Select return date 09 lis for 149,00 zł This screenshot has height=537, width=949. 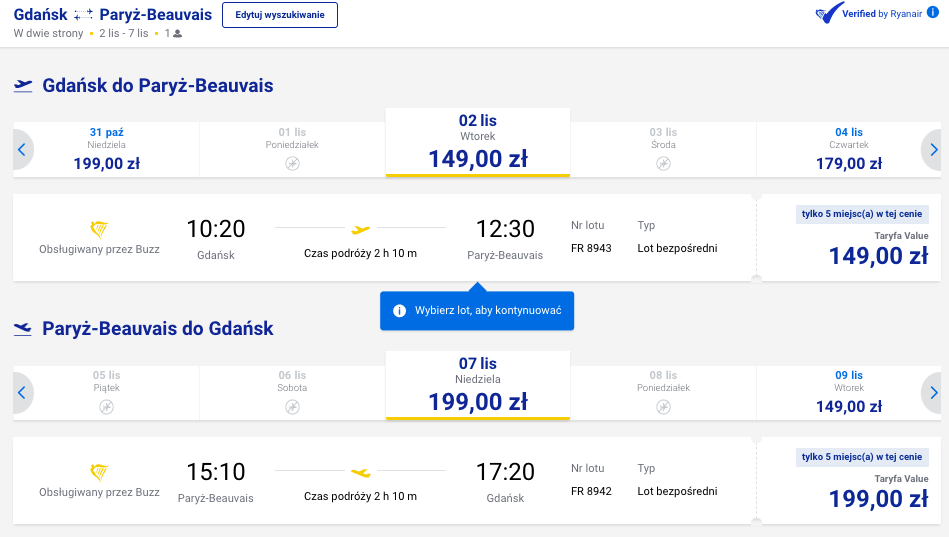(849, 392)
